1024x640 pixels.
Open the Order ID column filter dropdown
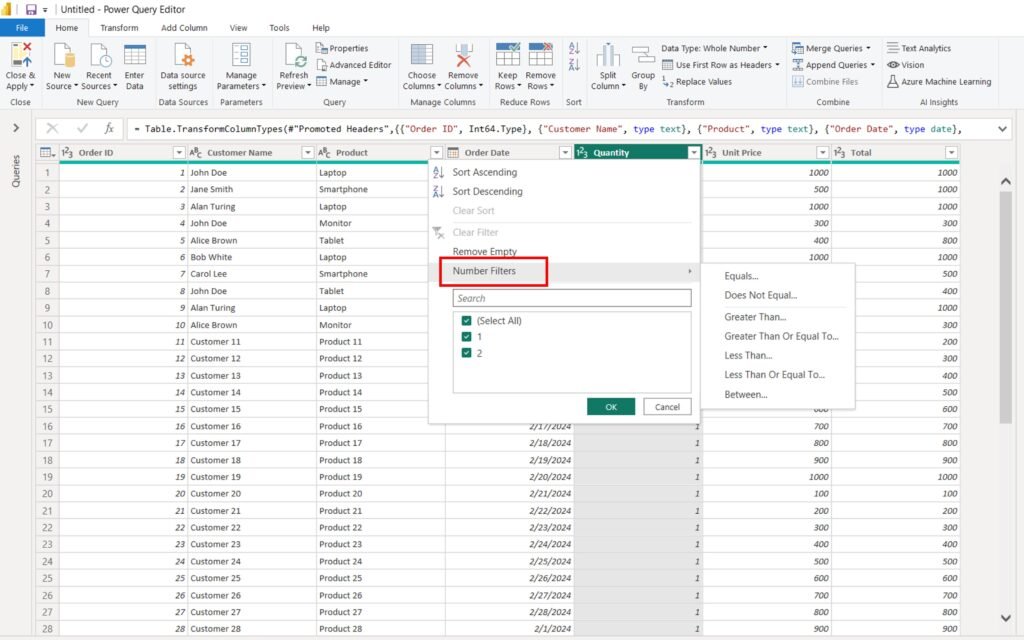pyautogui.click(x=179, y=153)
